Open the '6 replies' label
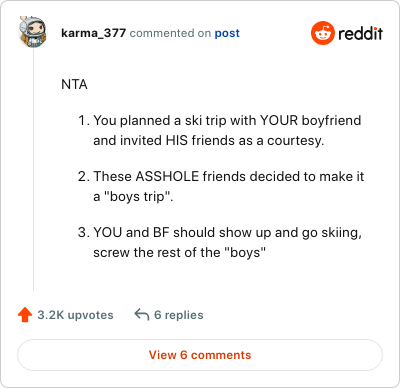This screenshot has height=388, width=400. 179,315
